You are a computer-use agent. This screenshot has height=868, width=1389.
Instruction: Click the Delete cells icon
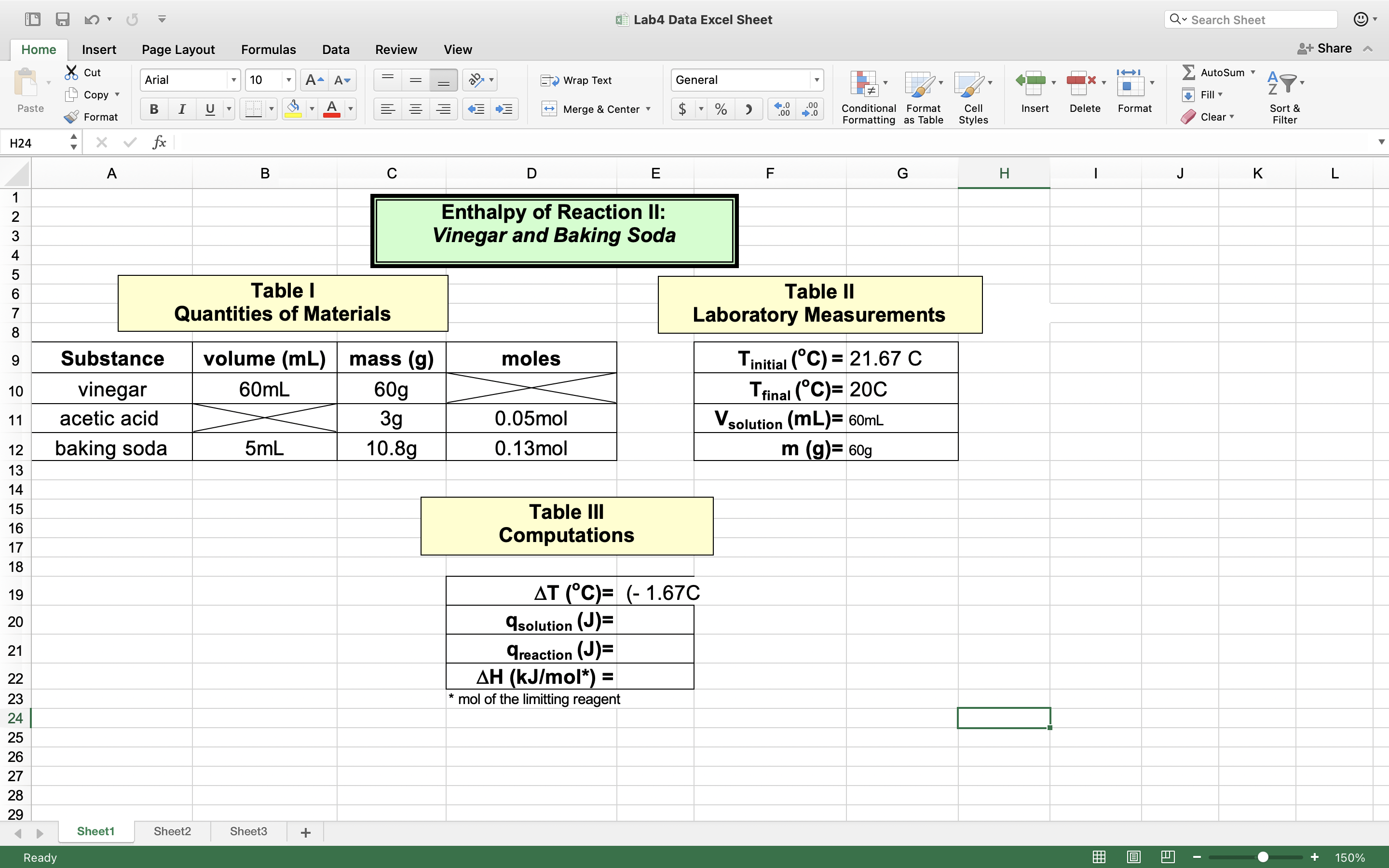(x=1081, y=83)
